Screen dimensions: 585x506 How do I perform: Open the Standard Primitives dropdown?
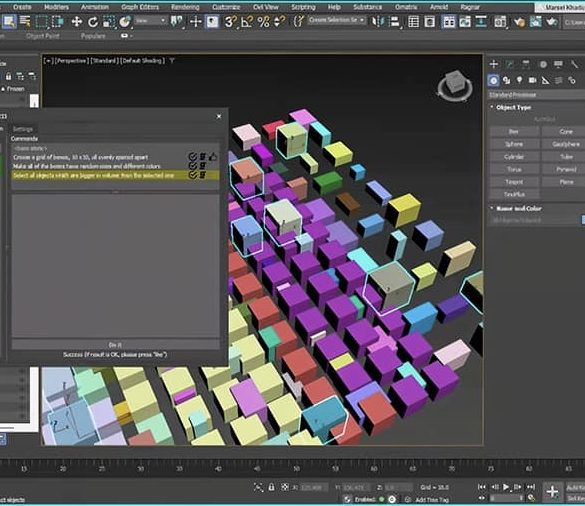[536, 95]
